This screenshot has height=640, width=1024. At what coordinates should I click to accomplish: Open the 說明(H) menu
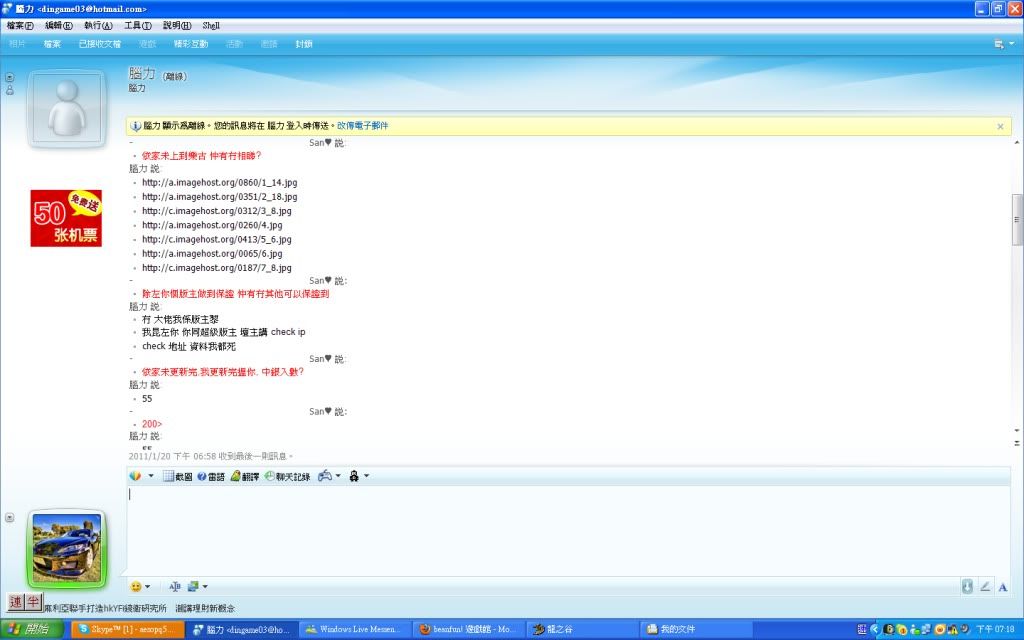(177, 25)
